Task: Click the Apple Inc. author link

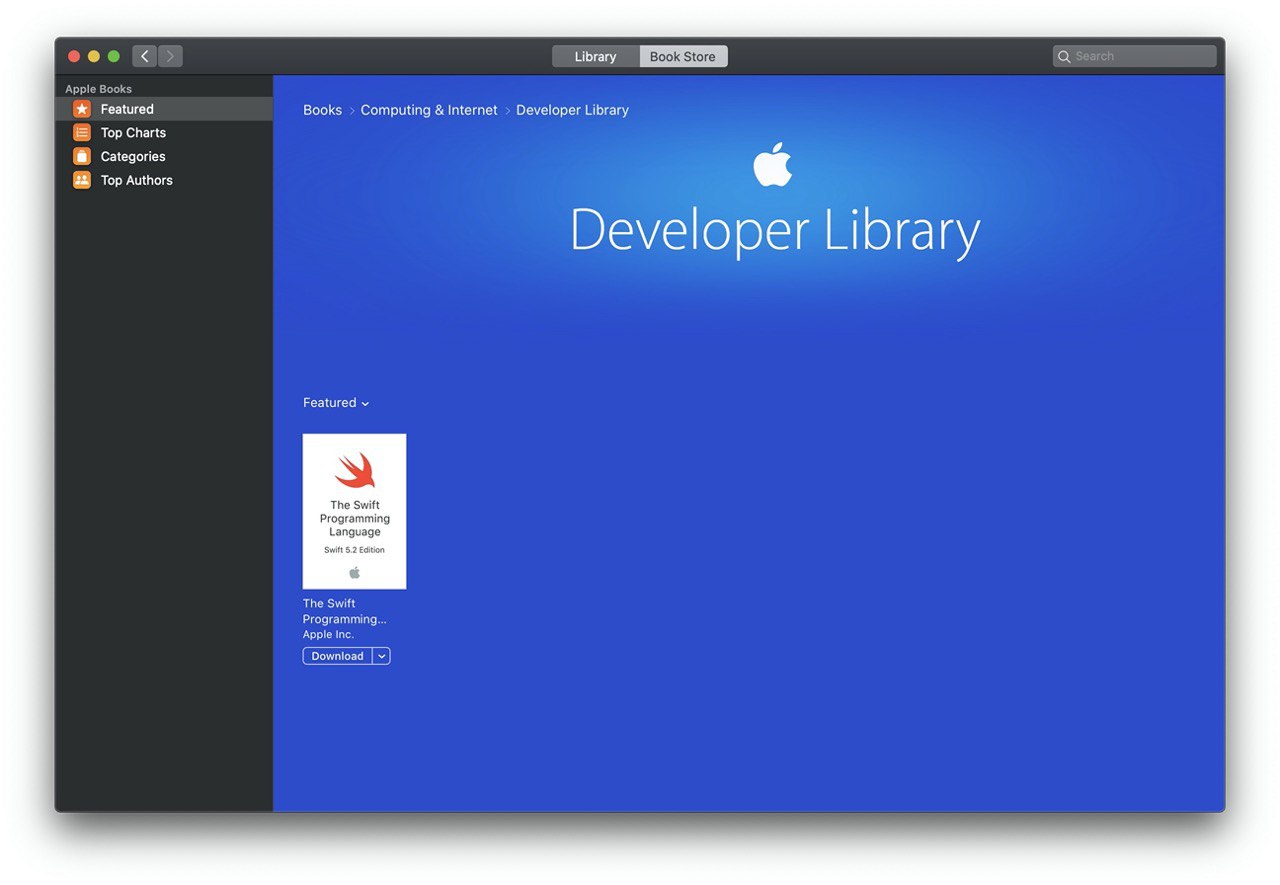Action: (x=328, y=635)
